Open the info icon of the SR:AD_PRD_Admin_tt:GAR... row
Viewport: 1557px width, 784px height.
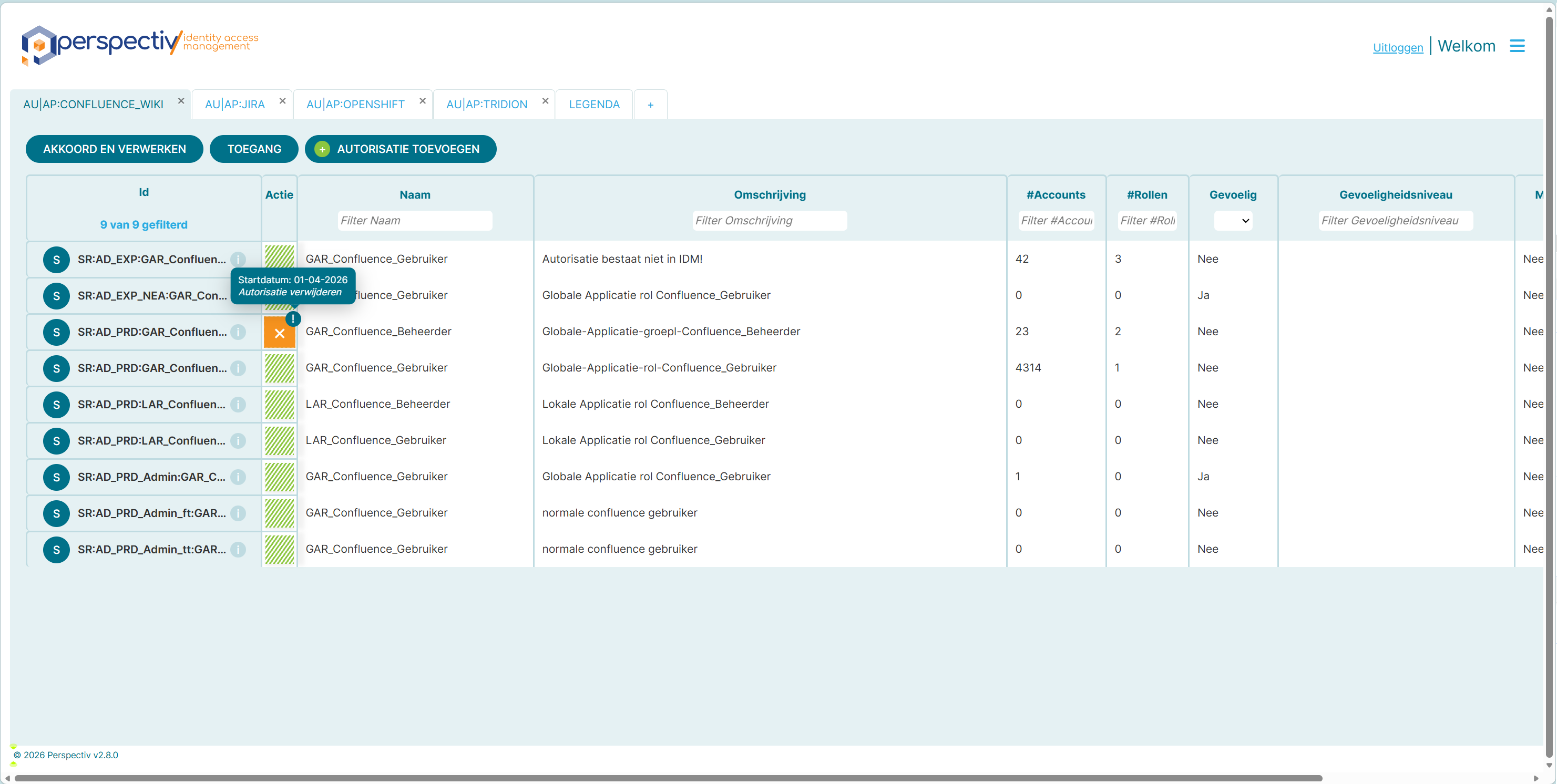pyautogui.click(x=238, y=550)
